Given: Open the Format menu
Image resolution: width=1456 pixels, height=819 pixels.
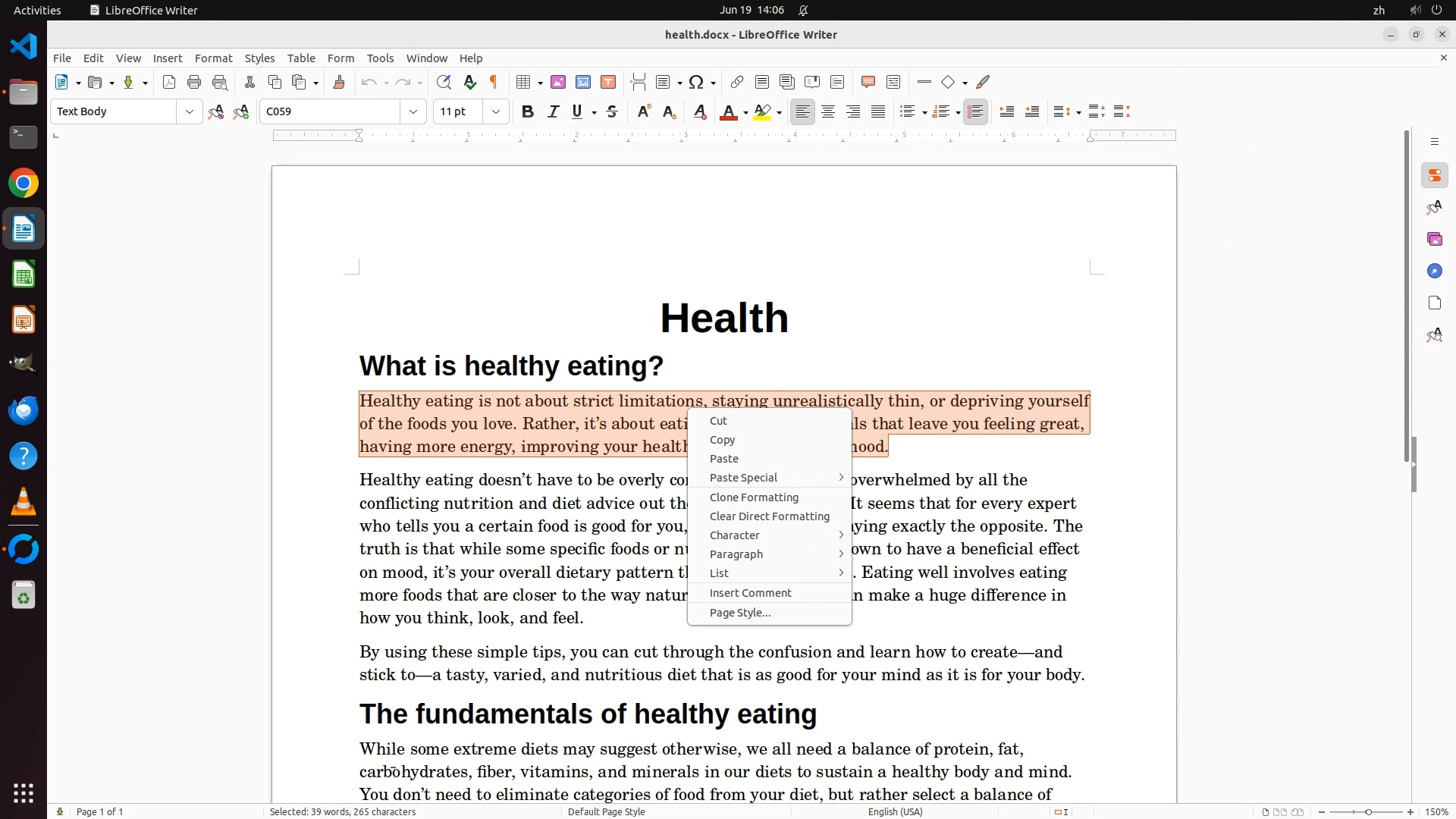Looking at the screenshot, I should [x=213, y=58].
